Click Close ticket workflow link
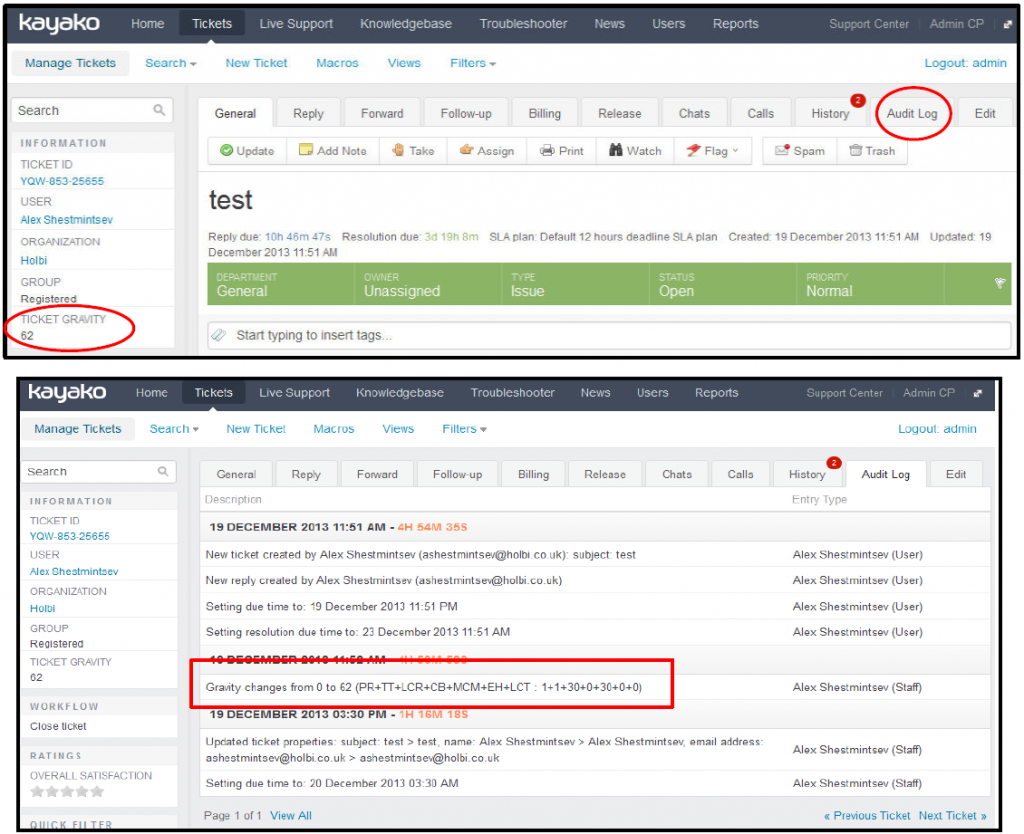The width and height of the screenshot is (1024, 834). 58,726
